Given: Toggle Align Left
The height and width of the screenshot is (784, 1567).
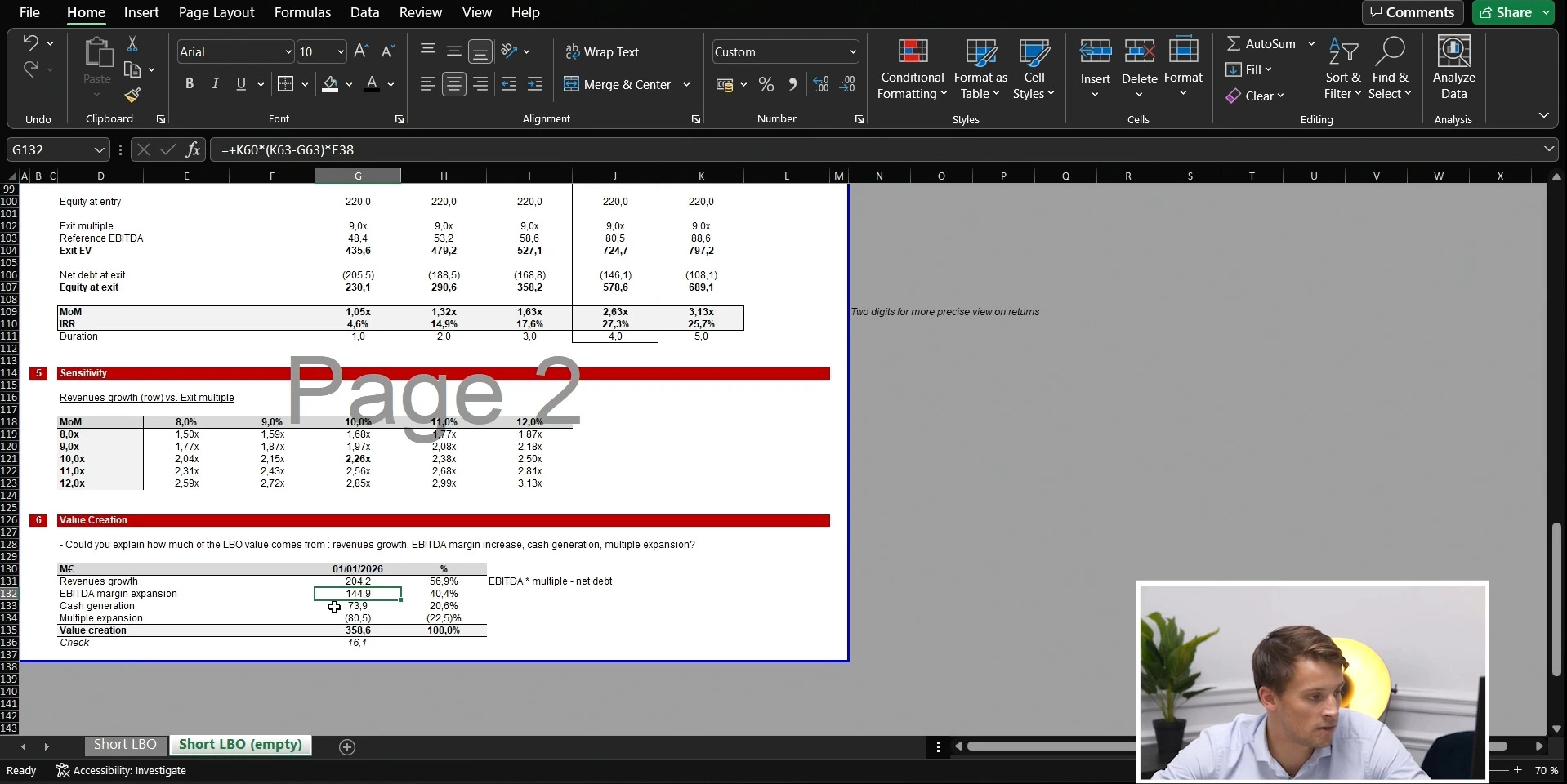Looking at the screenshot, I should [x=427, y=84].
